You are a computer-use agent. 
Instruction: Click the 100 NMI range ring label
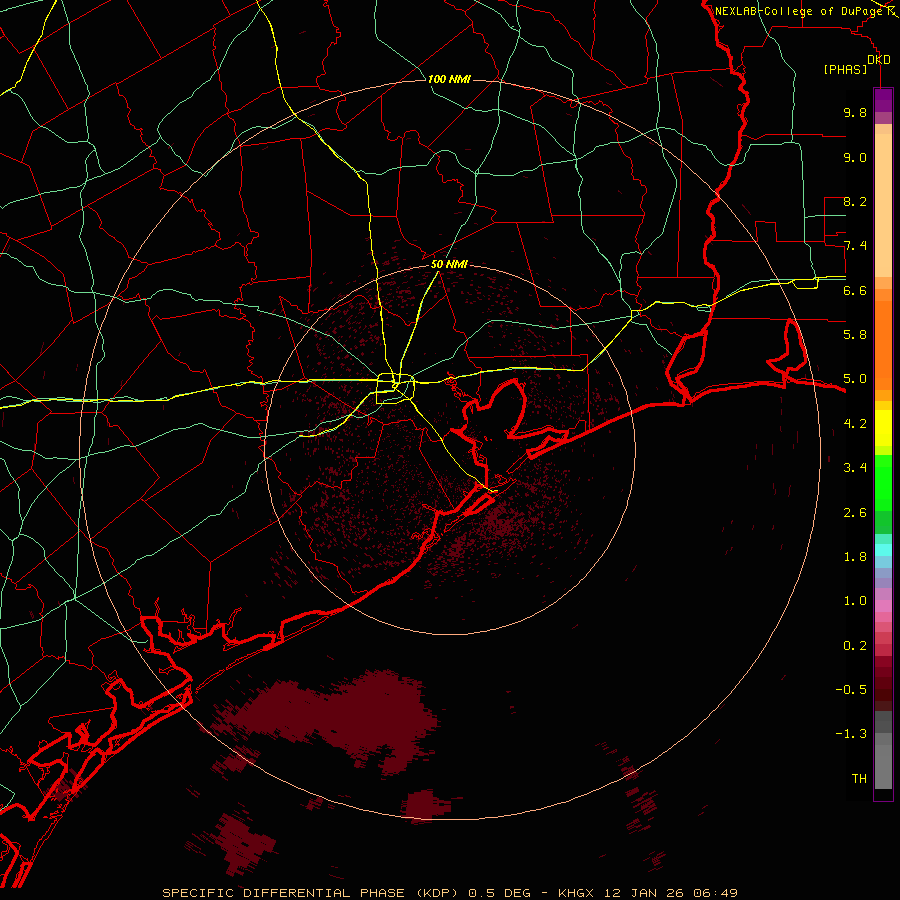click(x=449, y=79)
